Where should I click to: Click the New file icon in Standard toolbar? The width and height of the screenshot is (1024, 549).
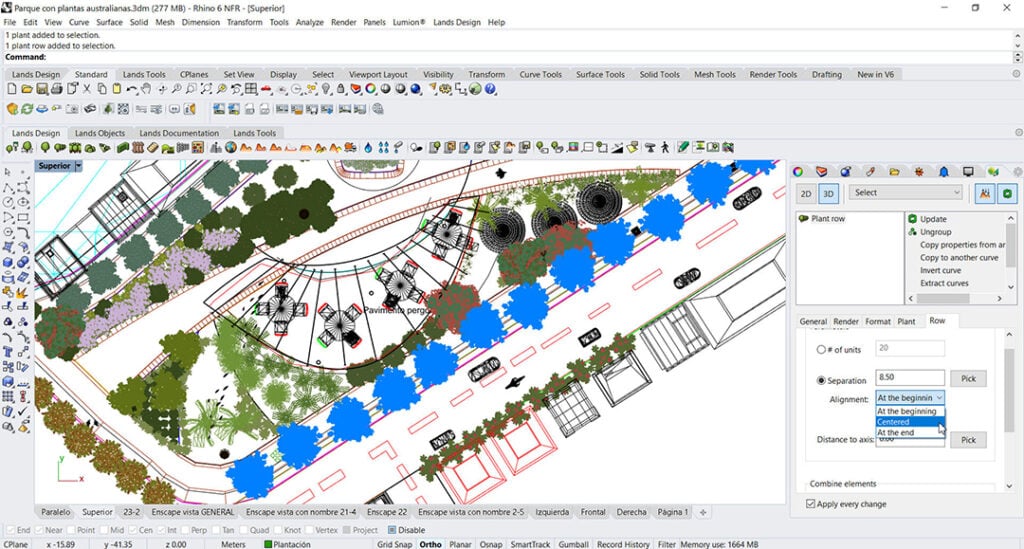(12, 89)
